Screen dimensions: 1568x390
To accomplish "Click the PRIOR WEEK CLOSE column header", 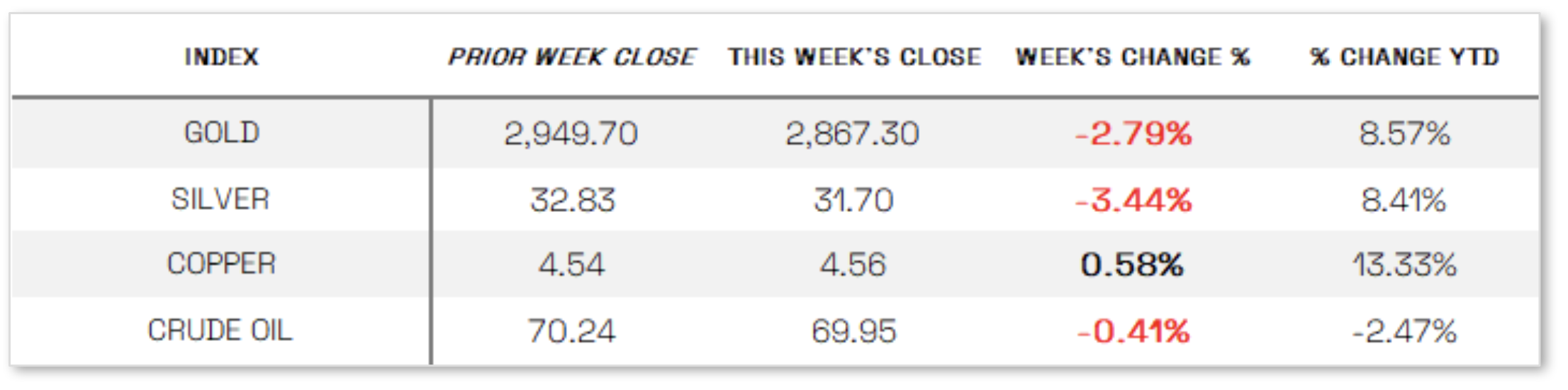I will (x=572, y=57).
